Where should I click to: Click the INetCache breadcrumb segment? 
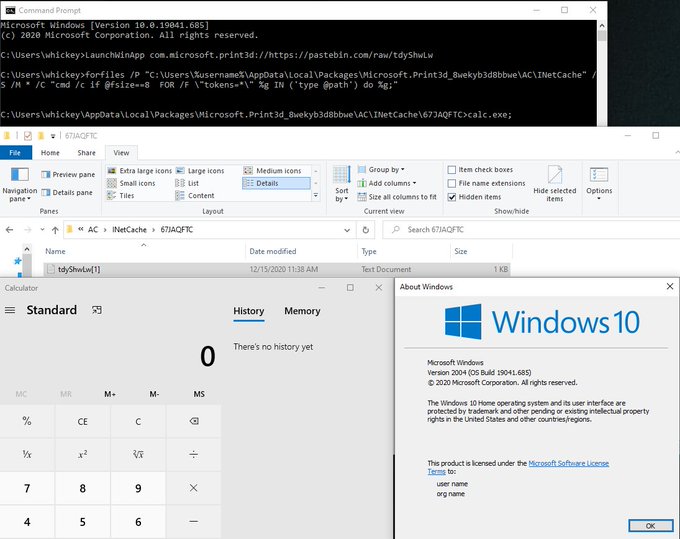coord(129,230)
